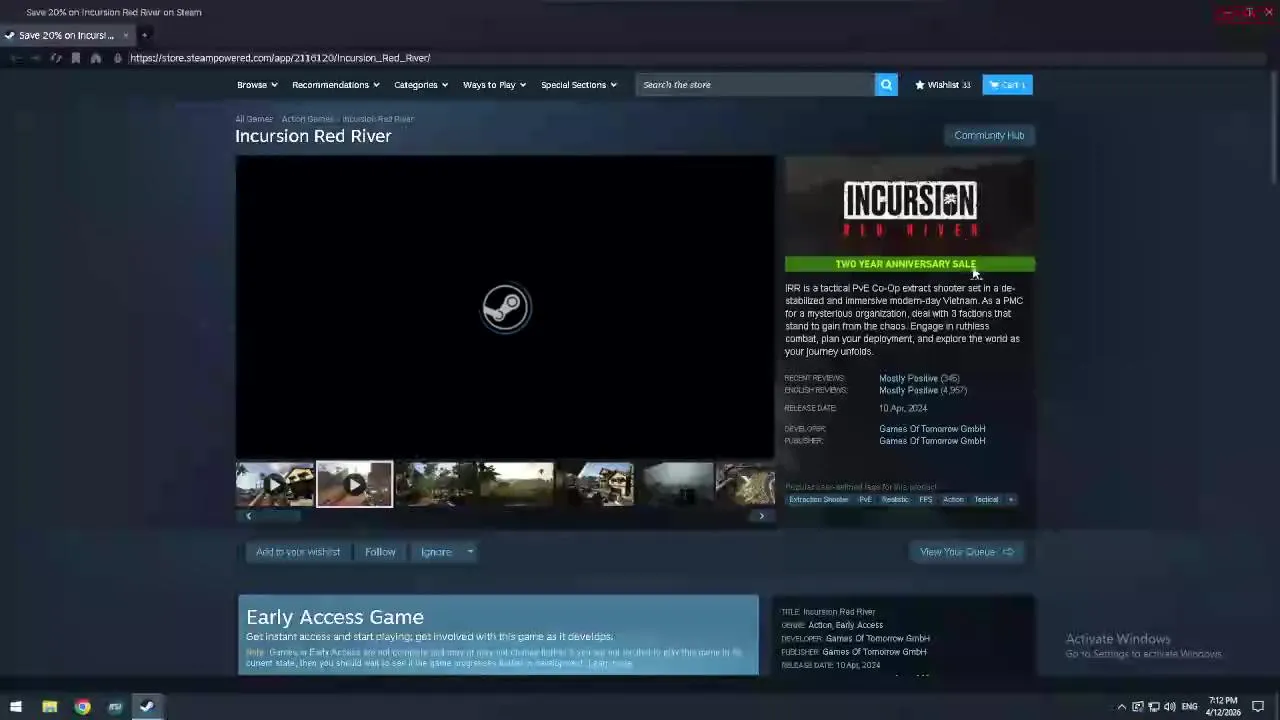The width and height of the screenshot is (1280, 720).
Task: Open the taskbar clock showing 7:12 PM
Action: (1223, 707)
